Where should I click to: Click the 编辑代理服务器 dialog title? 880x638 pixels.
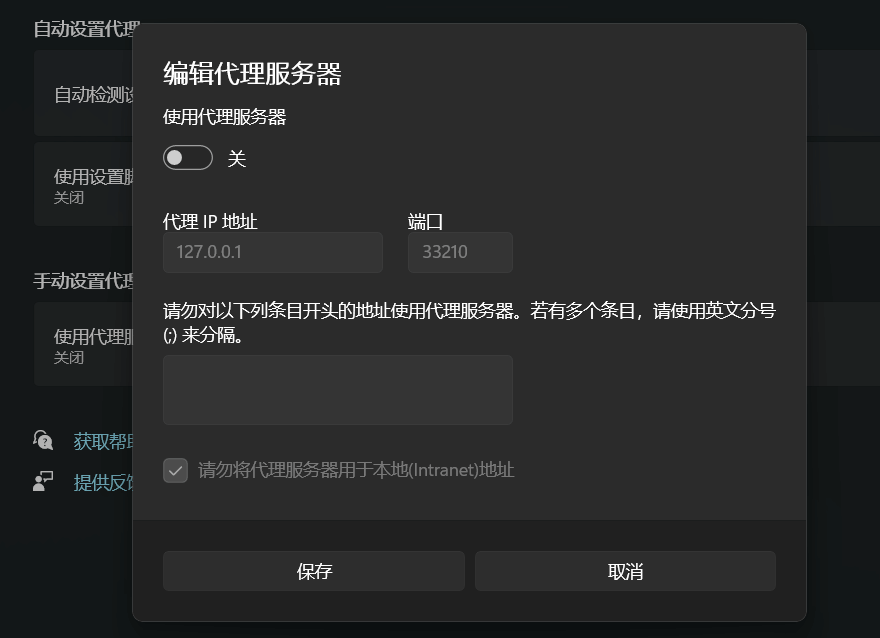point(252,74)
